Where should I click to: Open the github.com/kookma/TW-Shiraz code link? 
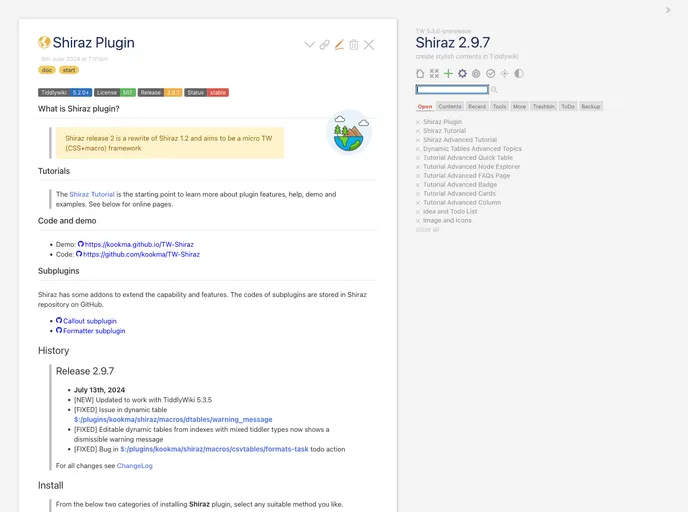pyautogui.click(x=141, y=254)
